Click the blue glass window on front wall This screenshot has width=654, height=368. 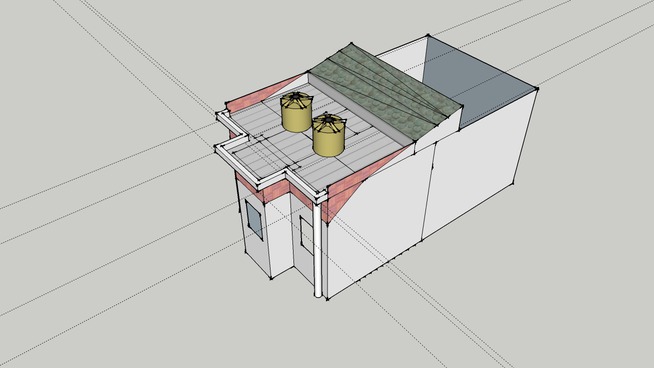pos(254,220)
